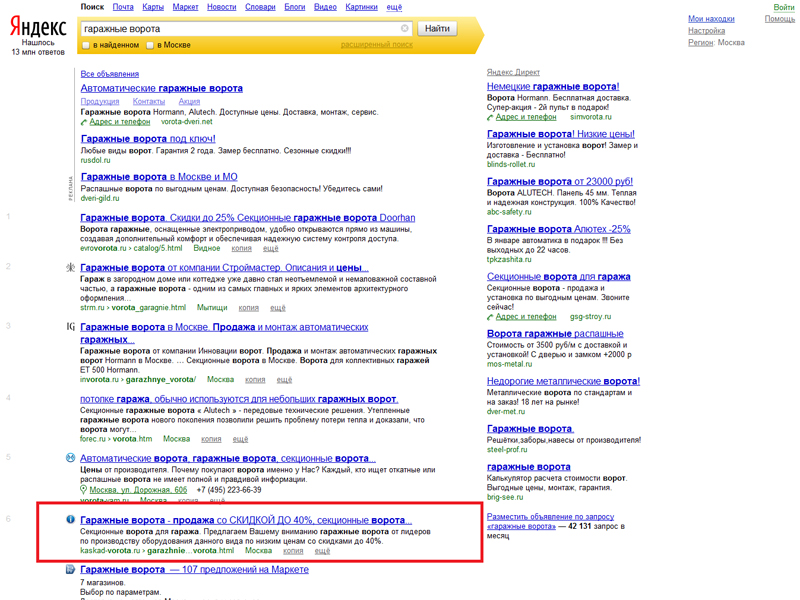Open 'Разместить объявление по запросу' link
This screenshot has height=600, width=800.
(x=551, y=517)
